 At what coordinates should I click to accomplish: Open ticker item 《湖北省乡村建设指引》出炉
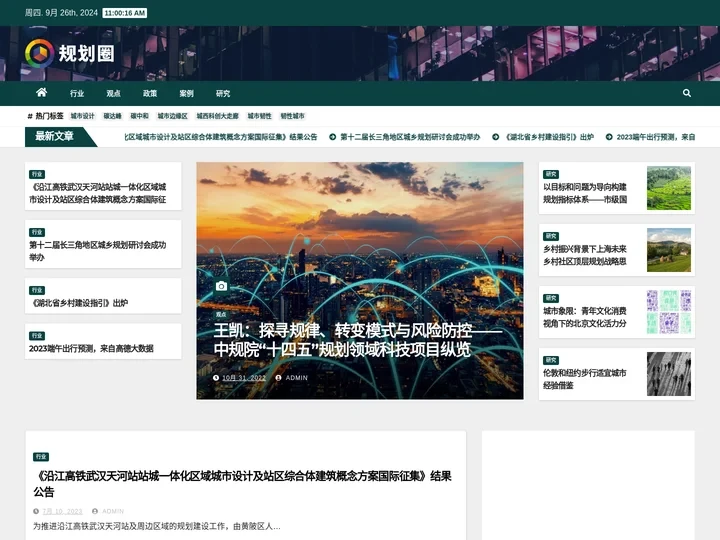[549, 137]
